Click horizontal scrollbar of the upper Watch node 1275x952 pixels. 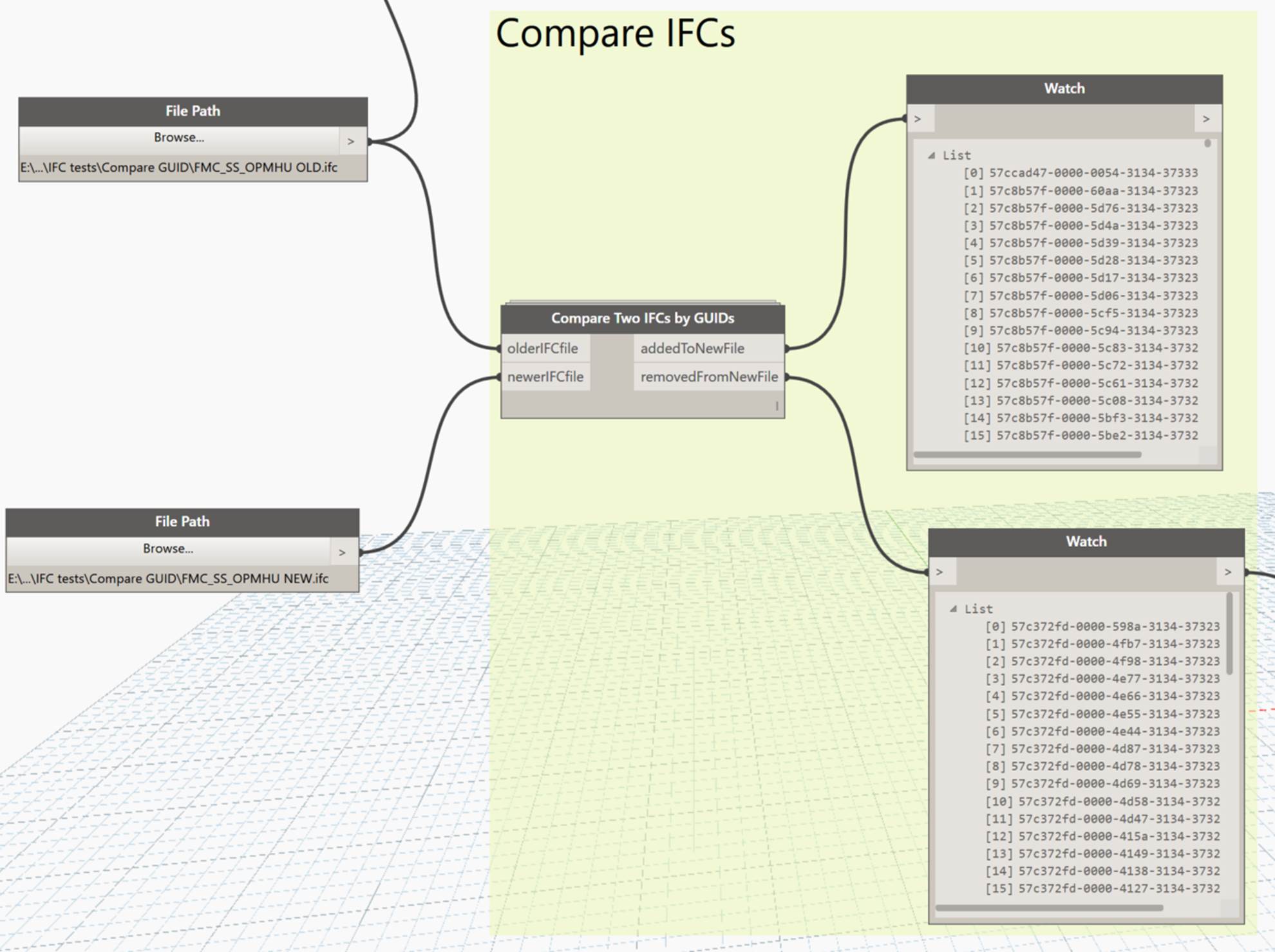point(1027,454)
